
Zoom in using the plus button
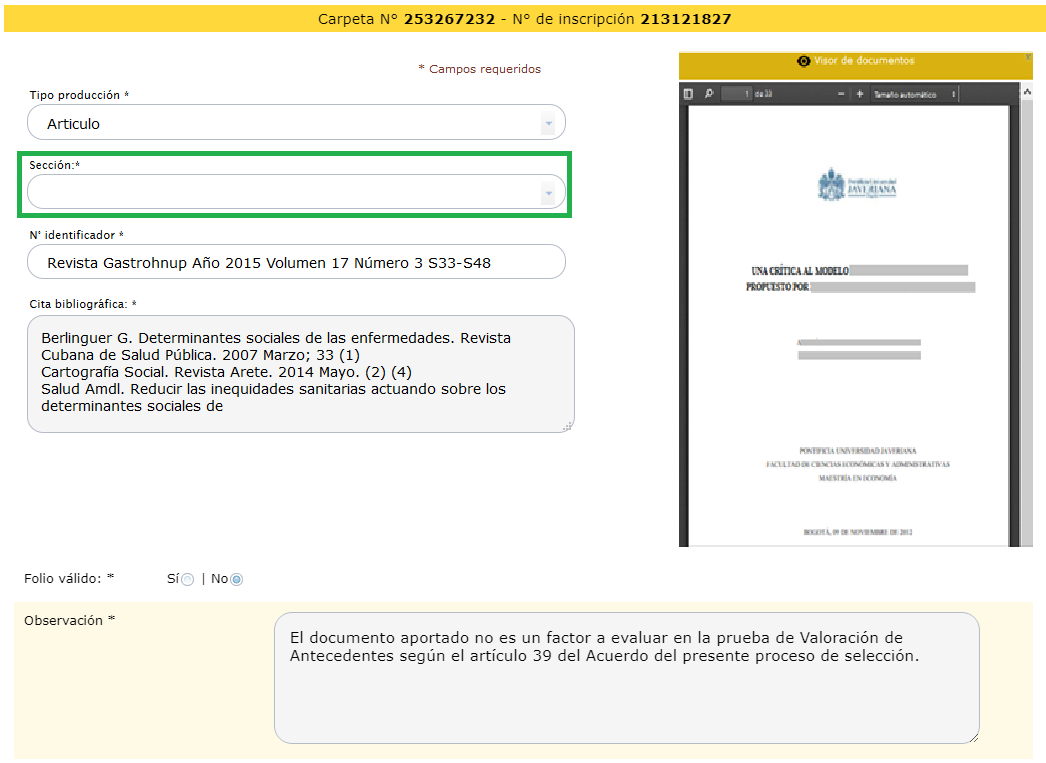pos(860,94)
